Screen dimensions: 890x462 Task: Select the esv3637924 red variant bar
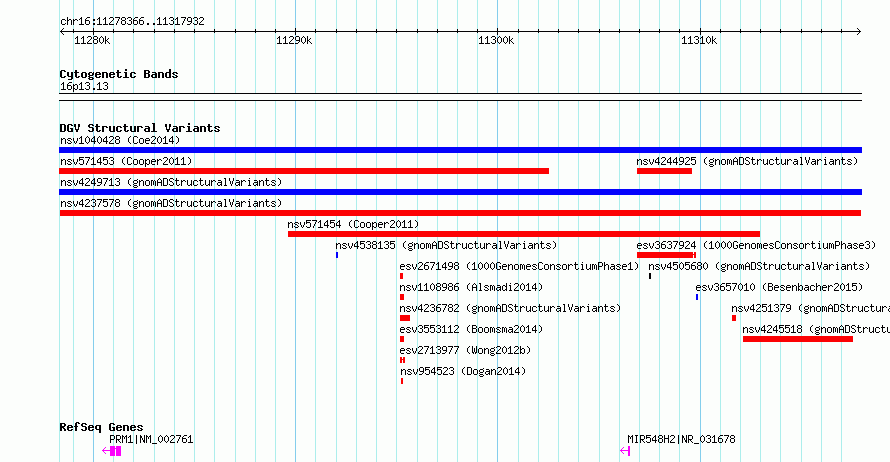tap(666, 255)
